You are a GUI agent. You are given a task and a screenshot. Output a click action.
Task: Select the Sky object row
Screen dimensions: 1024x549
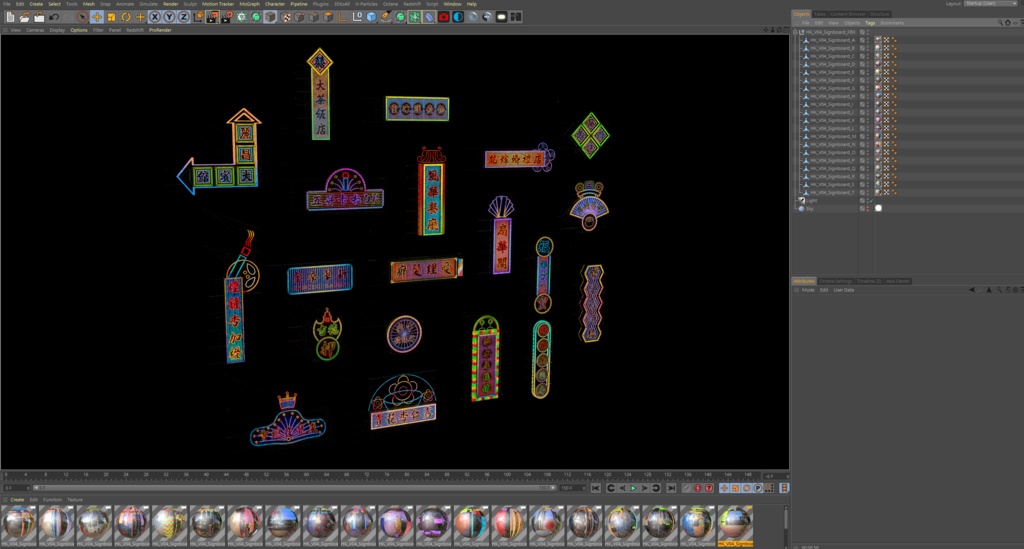coord(810,208)
